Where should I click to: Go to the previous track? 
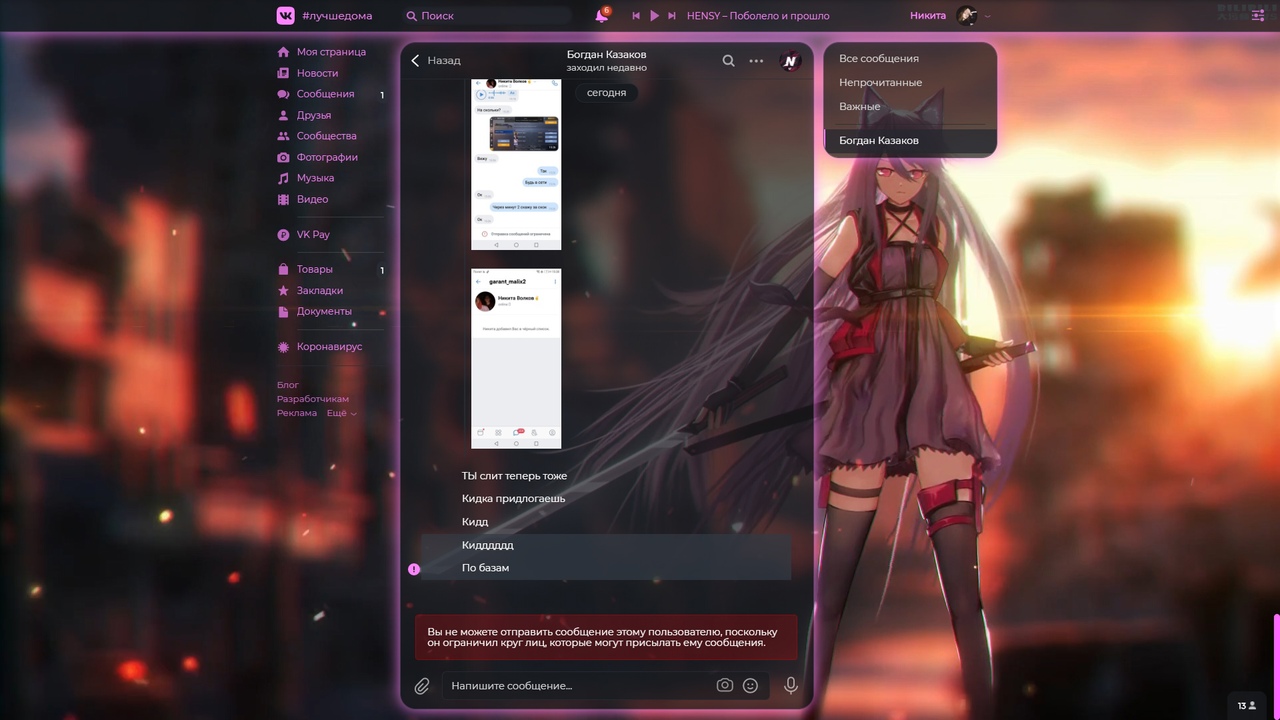click(636, 16)
